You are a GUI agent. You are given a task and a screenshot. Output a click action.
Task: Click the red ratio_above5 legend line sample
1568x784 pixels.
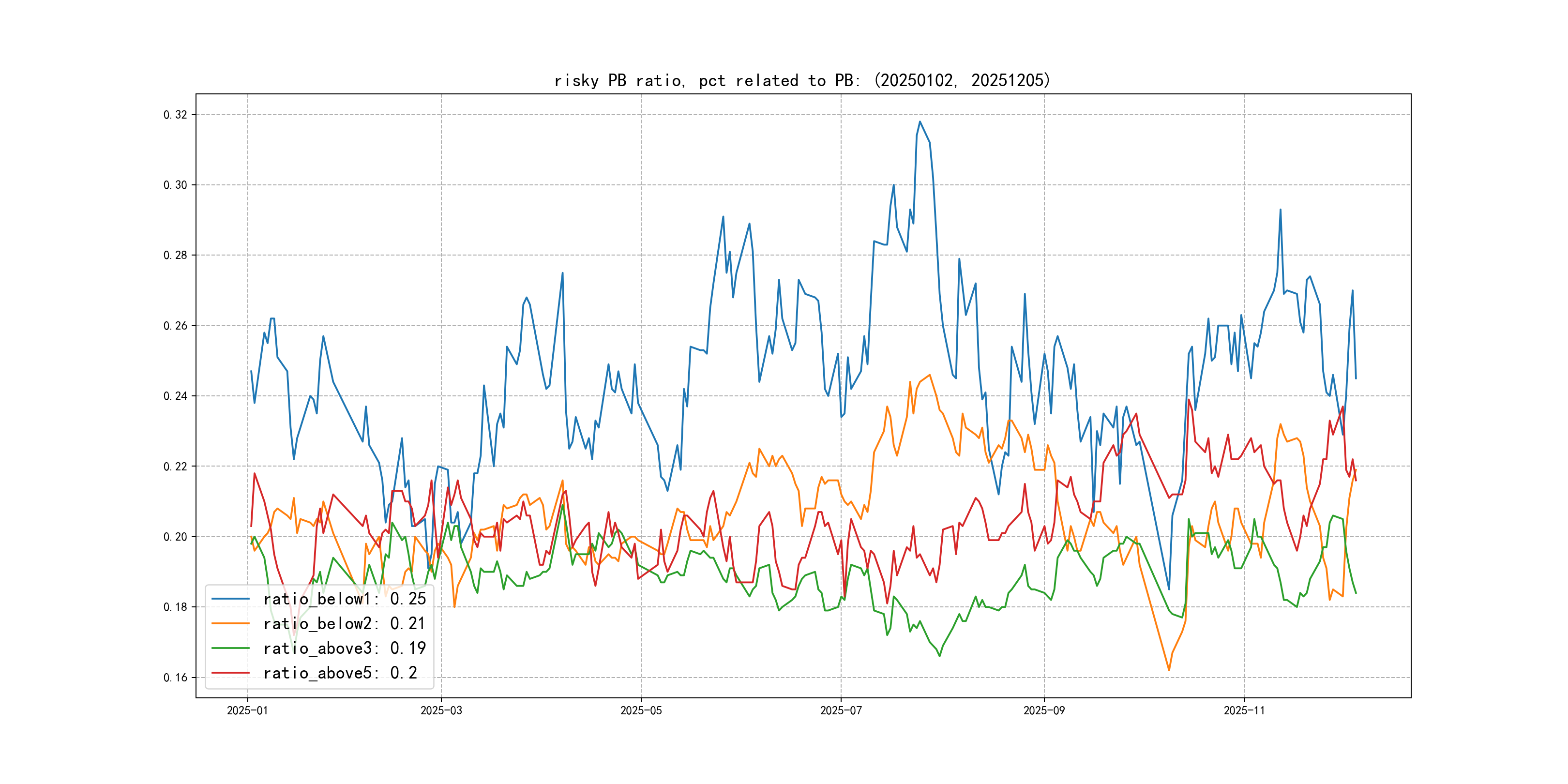click(x=230, y=673)
